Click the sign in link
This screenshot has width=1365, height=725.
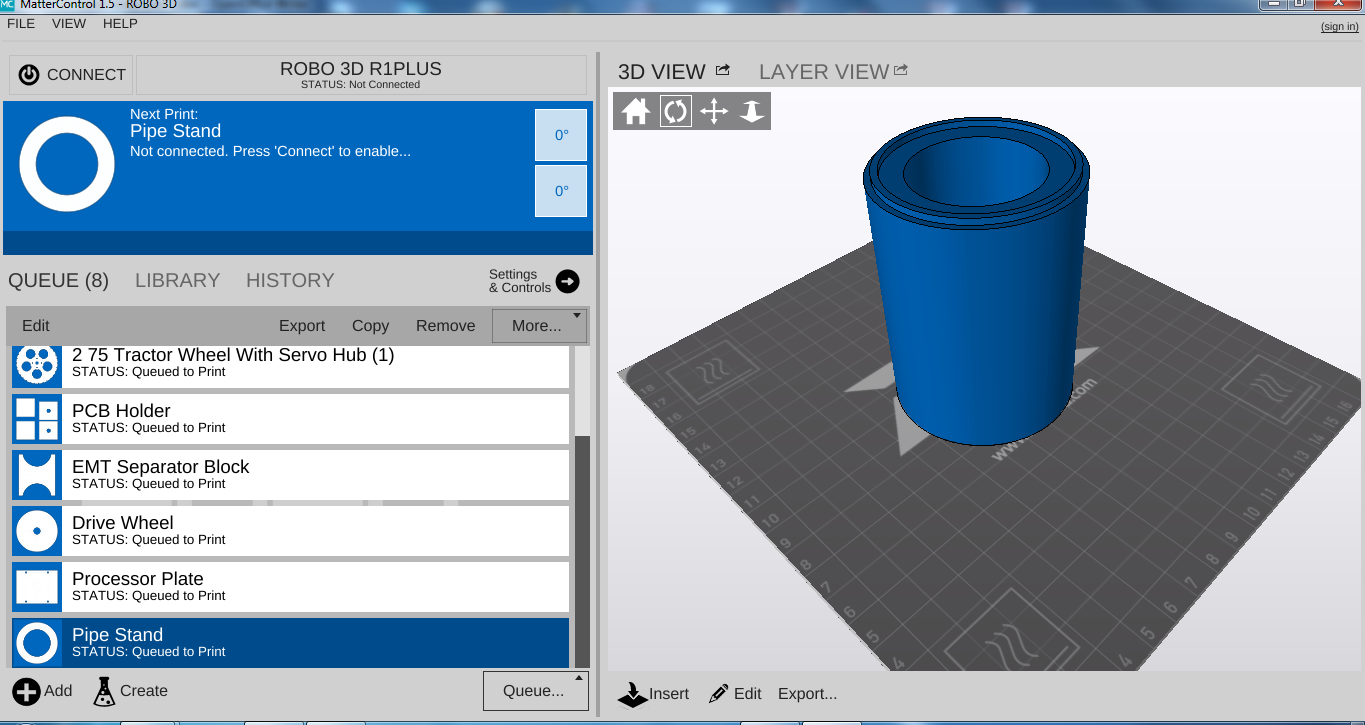coord(1339,26)
